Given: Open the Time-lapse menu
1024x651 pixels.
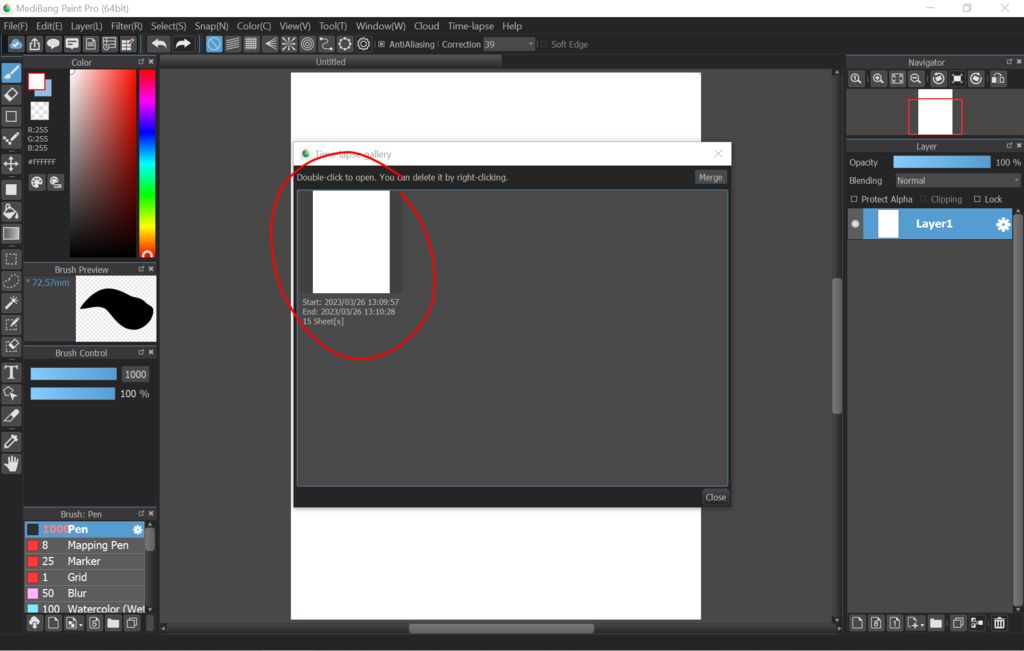Looking at the screenshot, I should tap(470, 26).
